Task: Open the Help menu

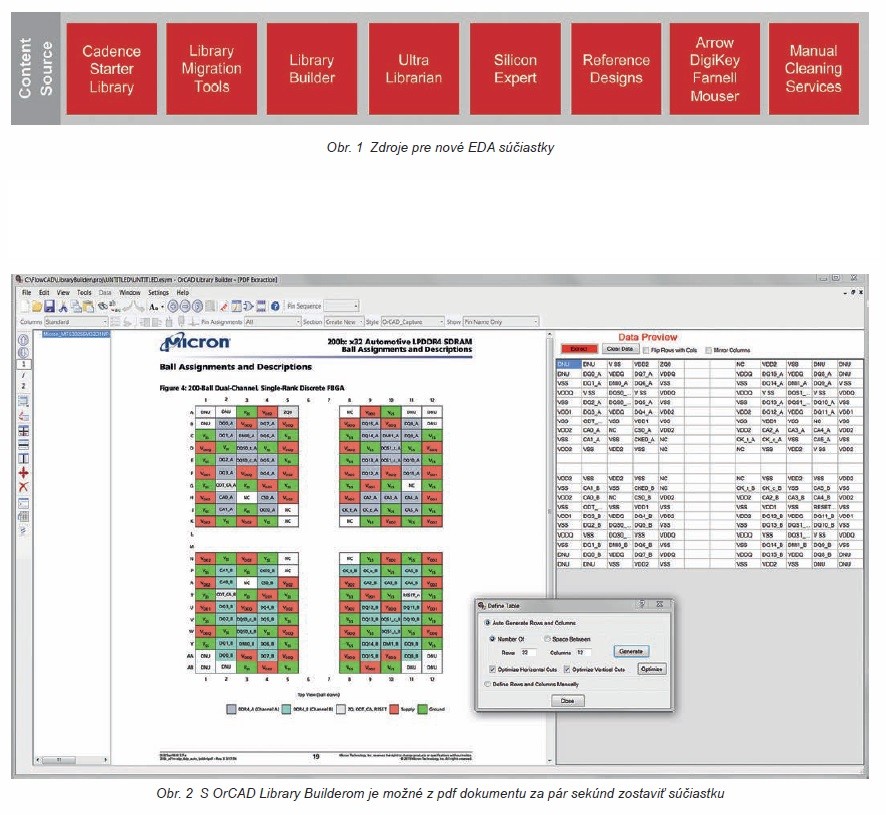Action: (183, 292)
